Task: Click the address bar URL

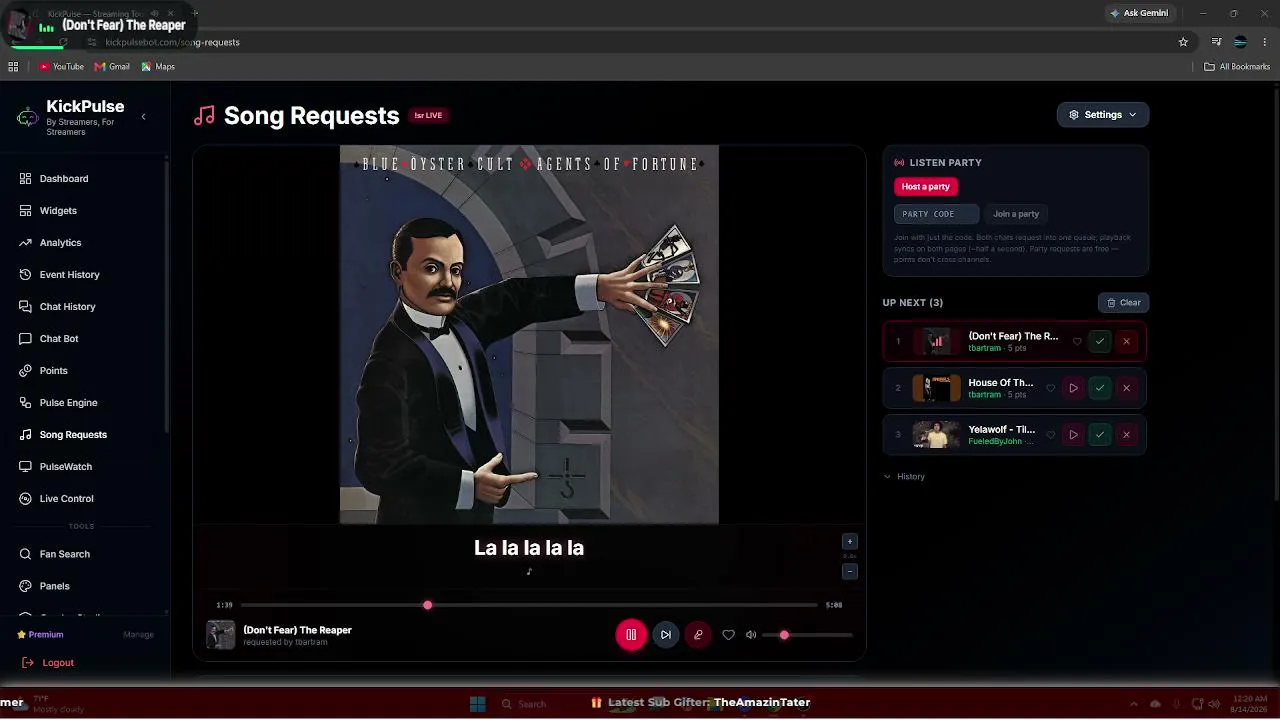Action: tap(172, 43)
